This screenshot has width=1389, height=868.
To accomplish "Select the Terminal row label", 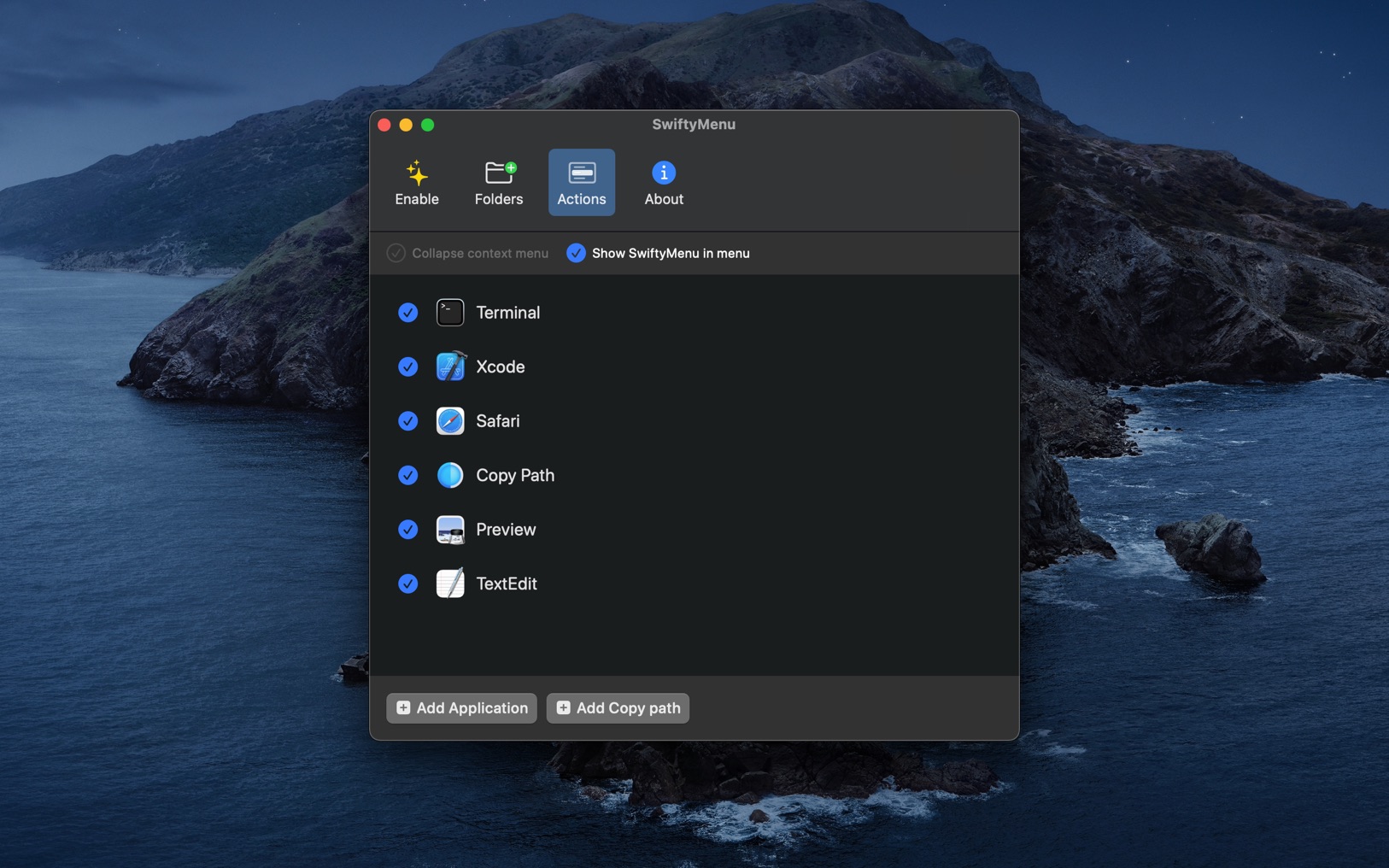I will coord(507,313).
